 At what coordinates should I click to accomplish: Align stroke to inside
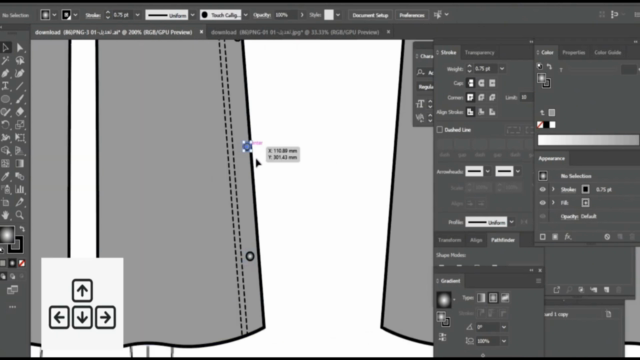click(482, 112)
